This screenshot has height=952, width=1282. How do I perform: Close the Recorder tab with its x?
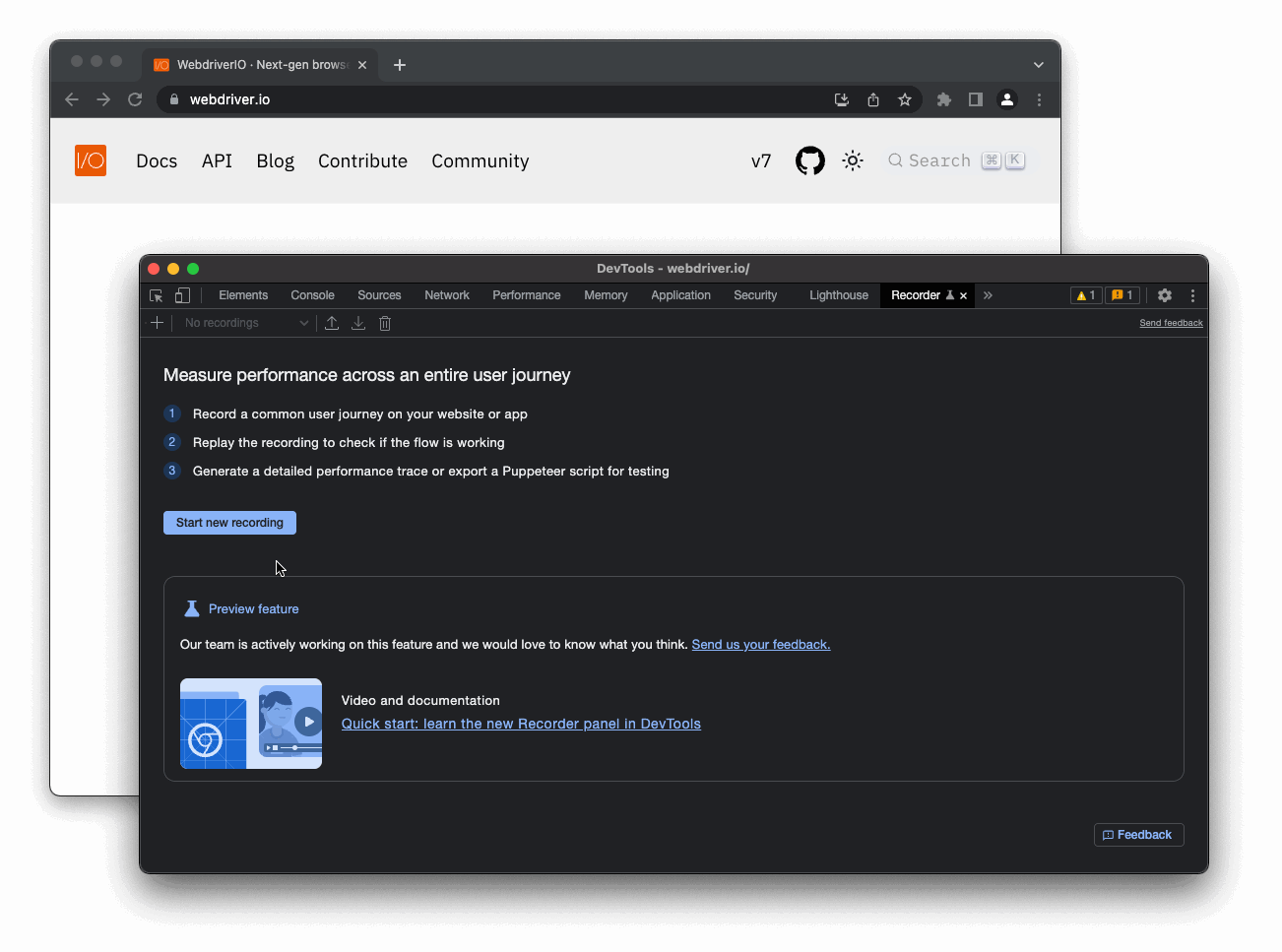click(x=963, y=295)
